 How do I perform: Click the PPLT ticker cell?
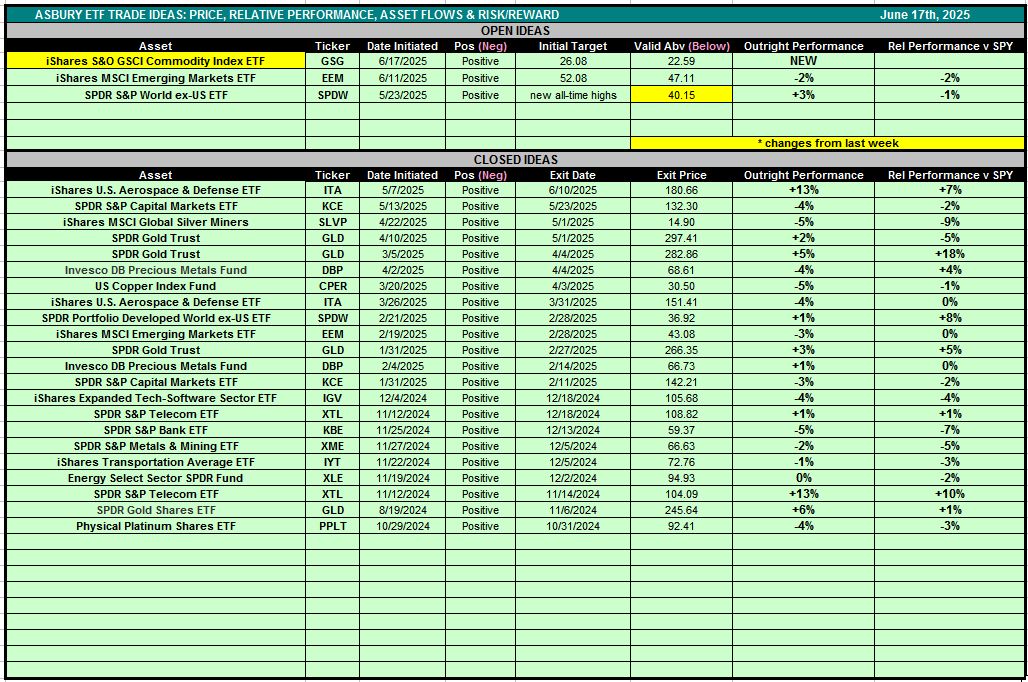pyautogui.click(x=332, y=526)
